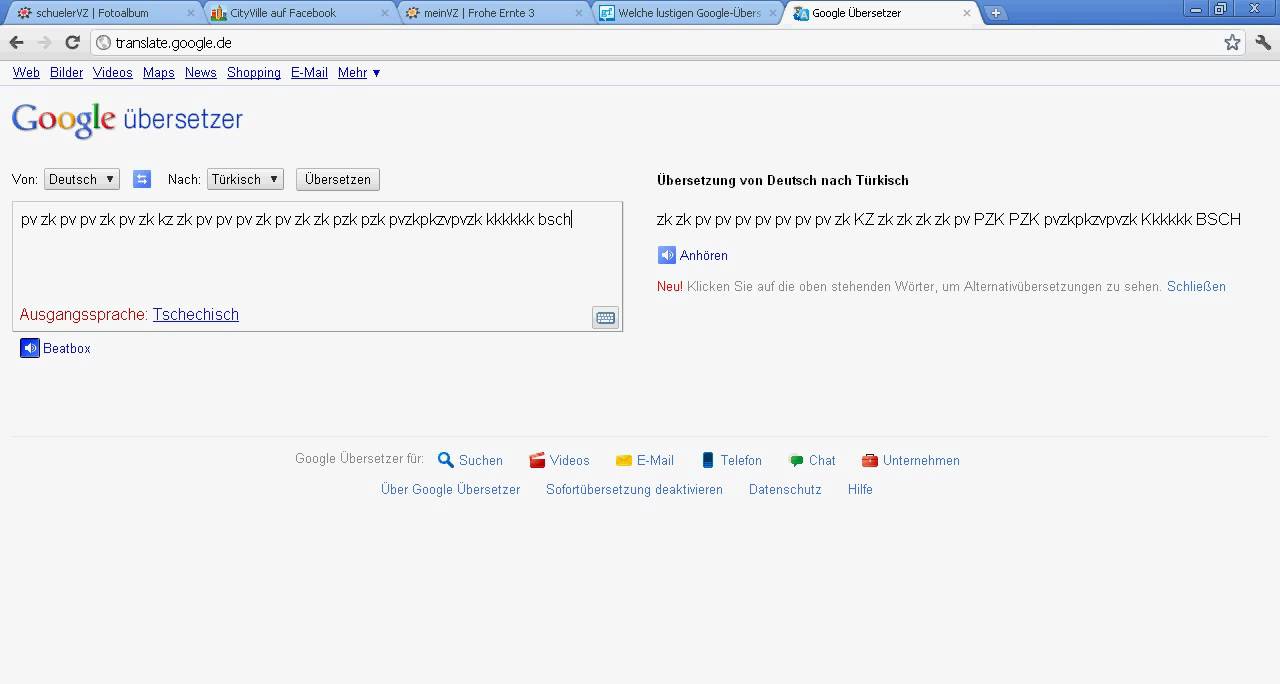Open the Von source language dropdown (Deutsch)
Screen dimensions: 1280x684
point(81,179)
